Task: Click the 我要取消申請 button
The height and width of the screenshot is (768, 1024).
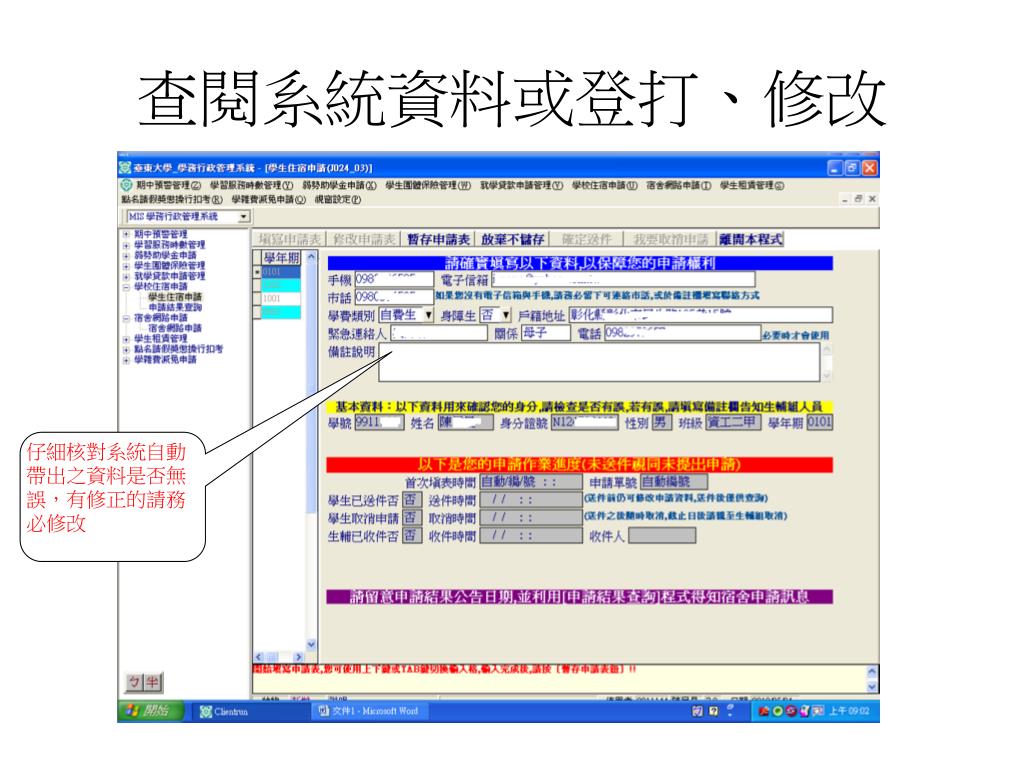Action: click(x=670, y=239)
